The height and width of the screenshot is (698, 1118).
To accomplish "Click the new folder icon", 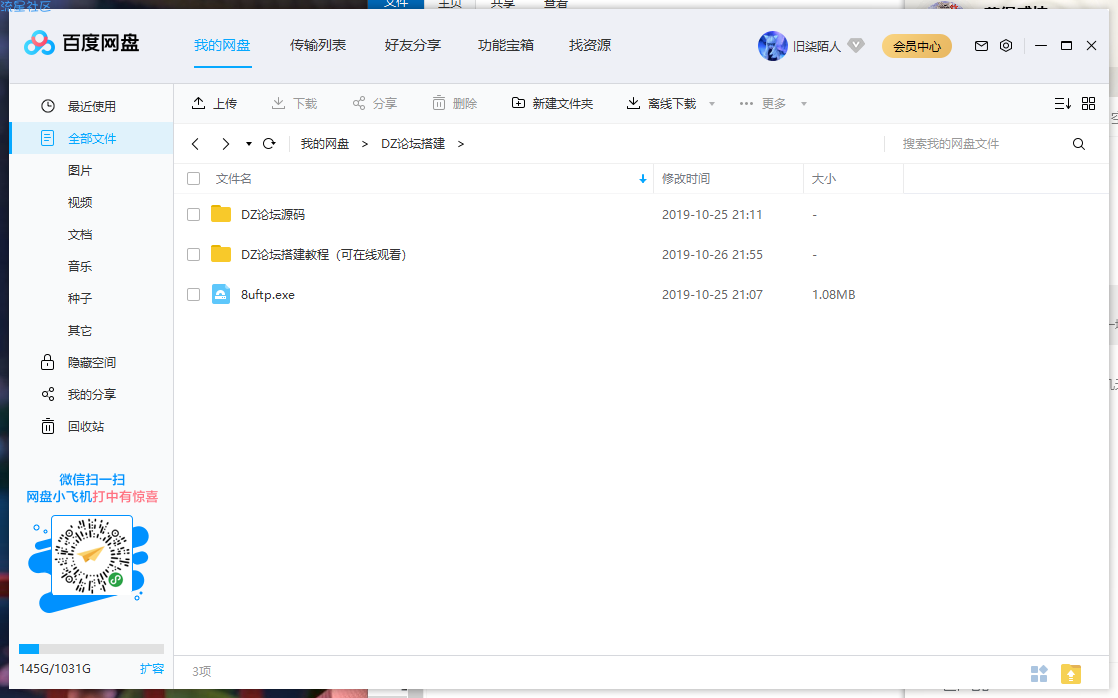I will coord(518,103).
